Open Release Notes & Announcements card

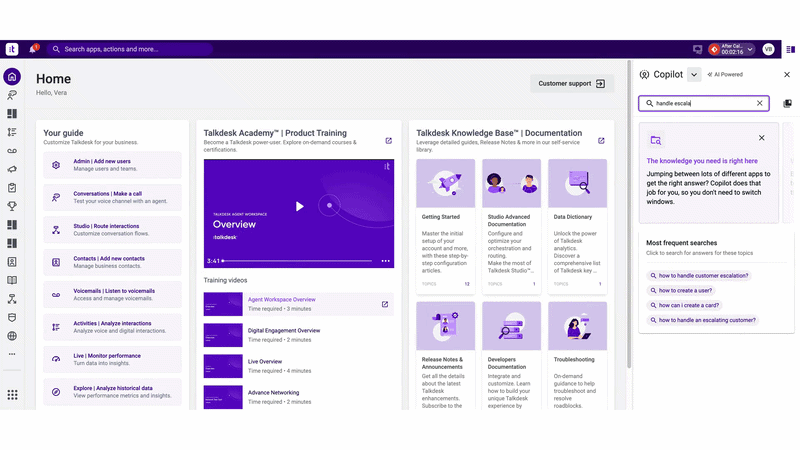tap(445, 356)
